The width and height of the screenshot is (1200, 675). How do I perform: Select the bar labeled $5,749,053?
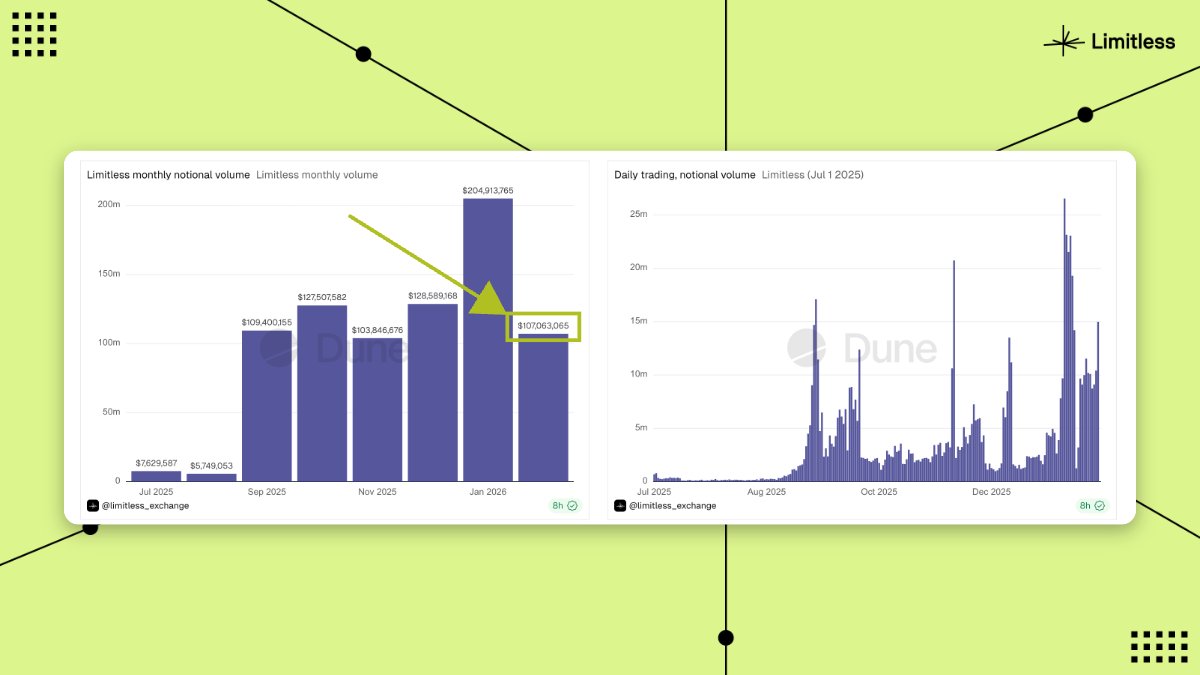pyautogui.click(x=211, y=477)
